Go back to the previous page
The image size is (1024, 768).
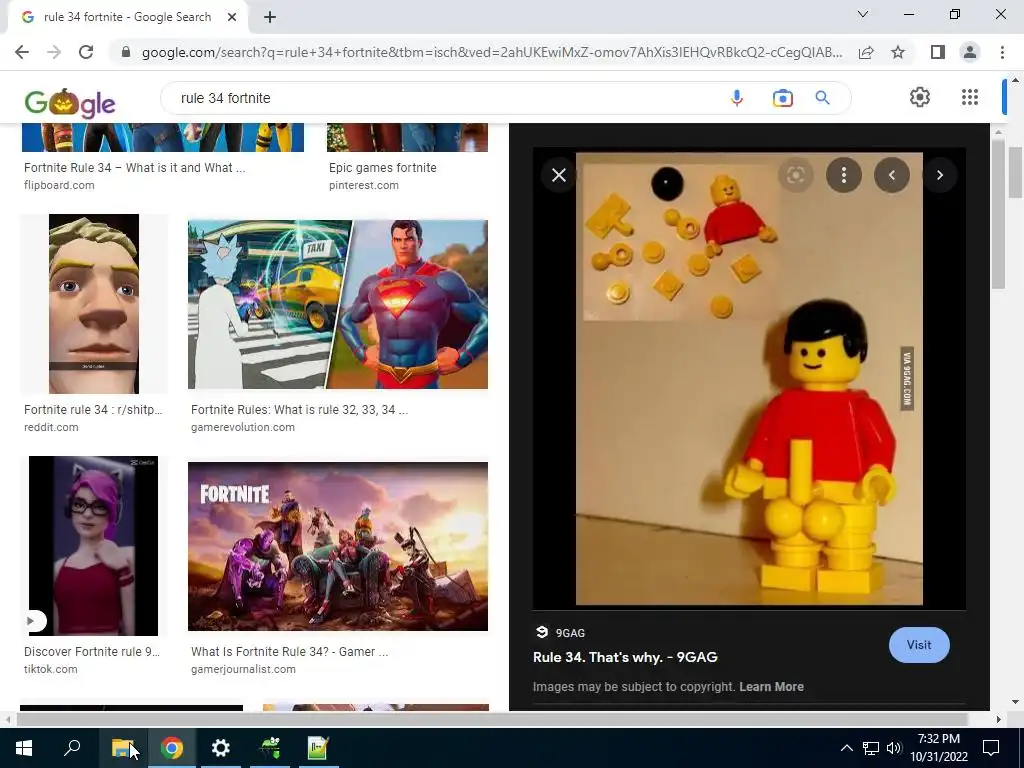tap(22, 52)
